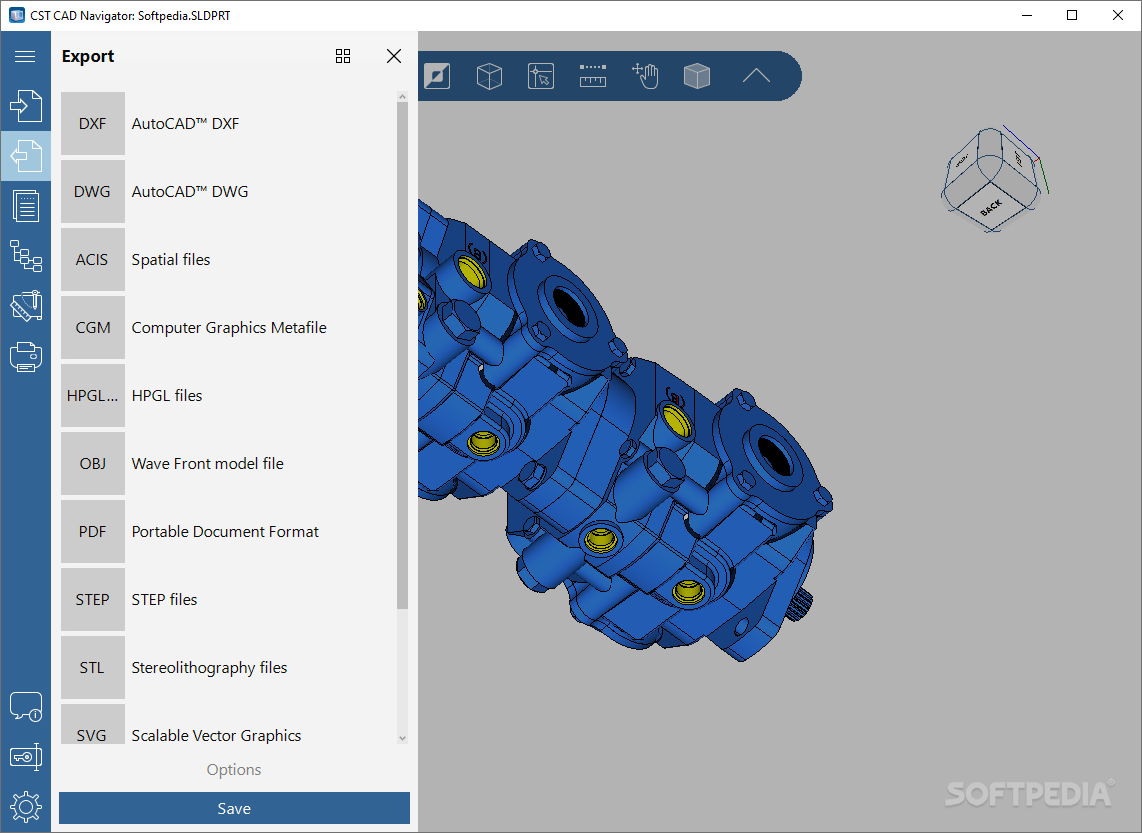1142x833 pixels.
Task: Select the black-and-white background toolbar icon
Action: point(437,76)
